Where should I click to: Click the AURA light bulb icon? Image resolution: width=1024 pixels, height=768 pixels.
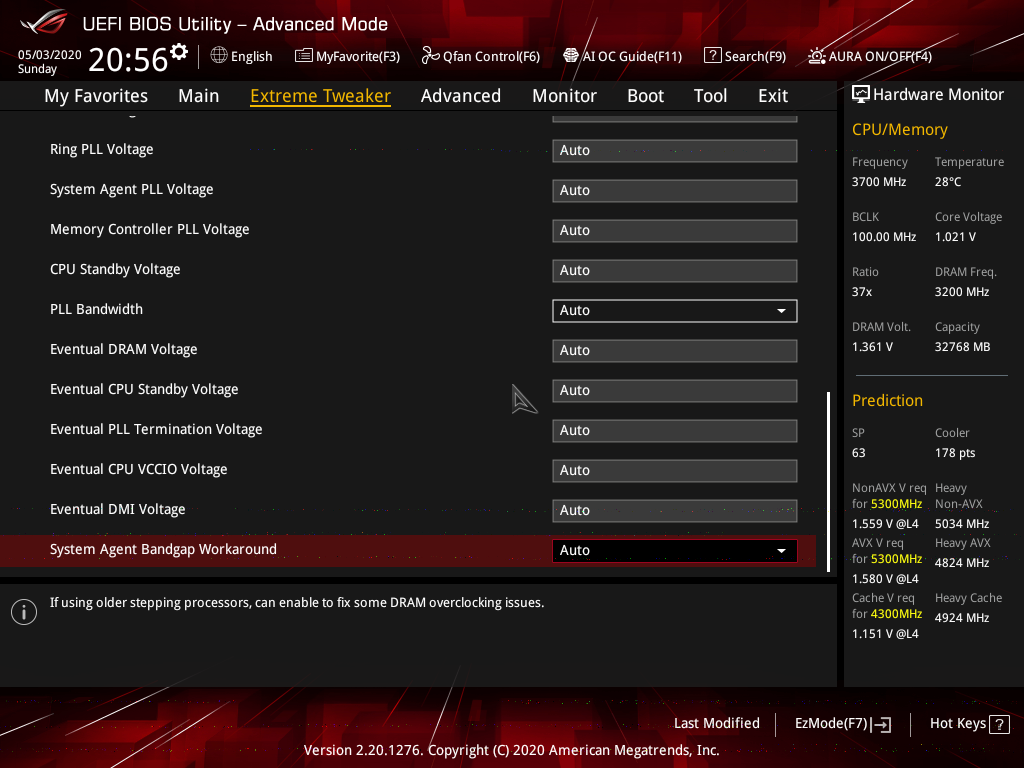pyautogui.click(x=816, y=56)
